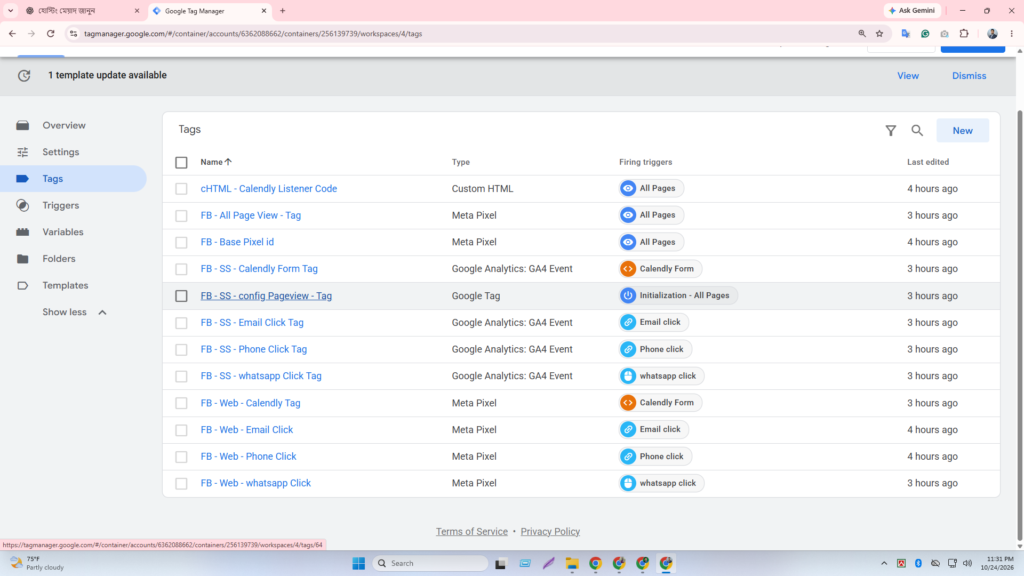Click the search tags magnifier icon

[x=917, y=131]
